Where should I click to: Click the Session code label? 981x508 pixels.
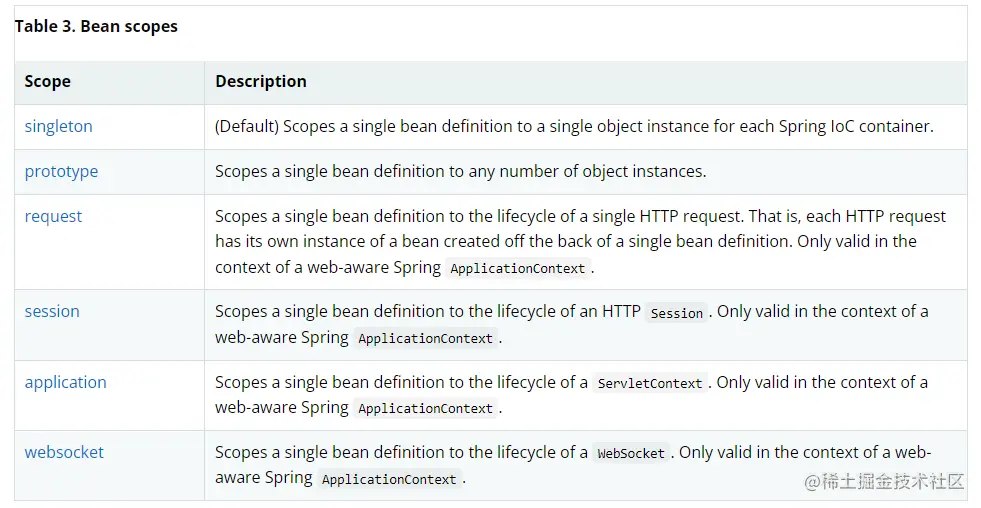point(676,313)
